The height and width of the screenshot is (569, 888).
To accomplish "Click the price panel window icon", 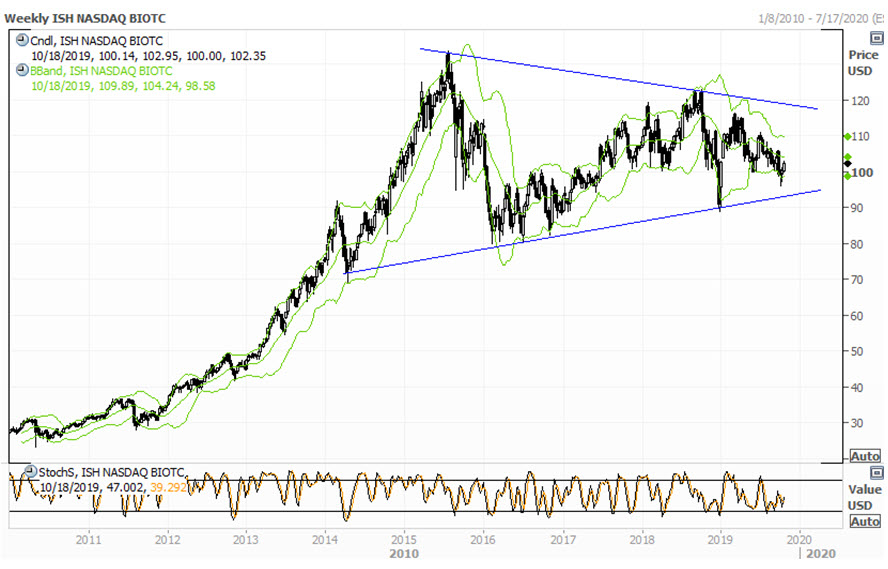I will [876, 38].
